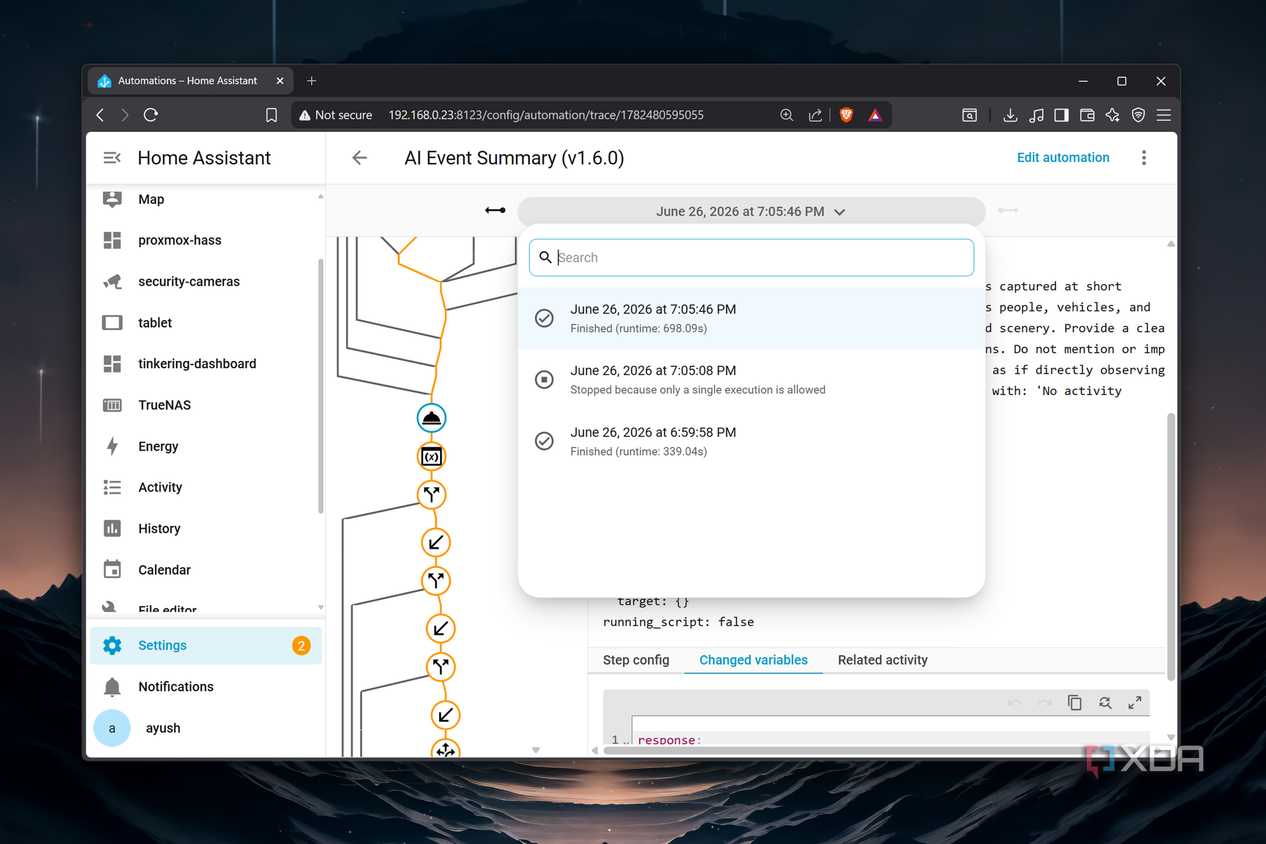Collapse the Home Assistant sidebar menu
The height and width of the screenshot is (844, 1266).
(x=112, y=158)
